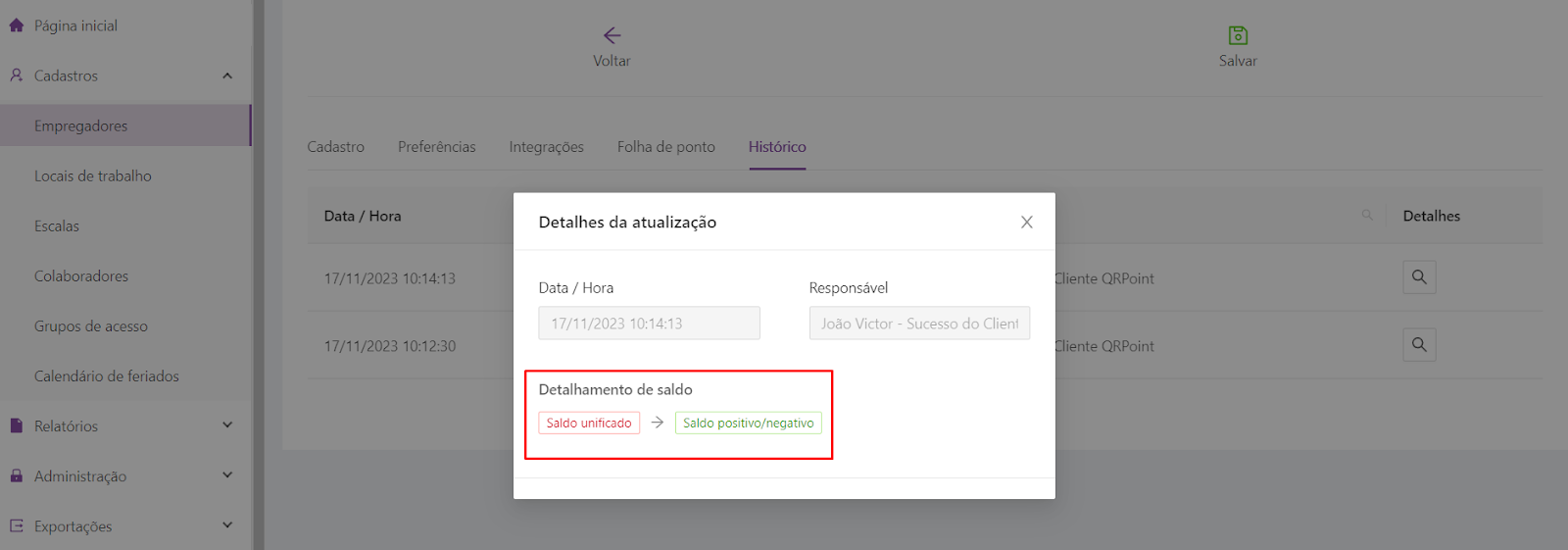Image resolution: width=1568 pixels, height=550 pixels.
Task: Click the Cadastros person icon
Action: (x=16, y=75)
